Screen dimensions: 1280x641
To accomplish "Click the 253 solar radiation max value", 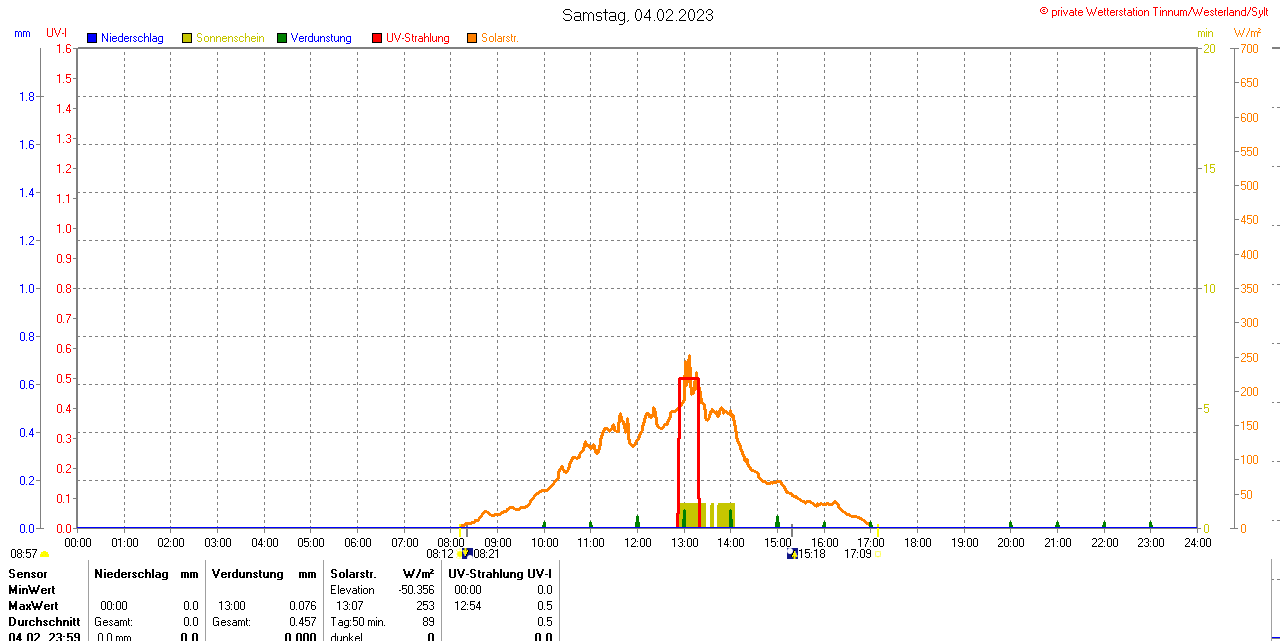I will tap(425, 606).
